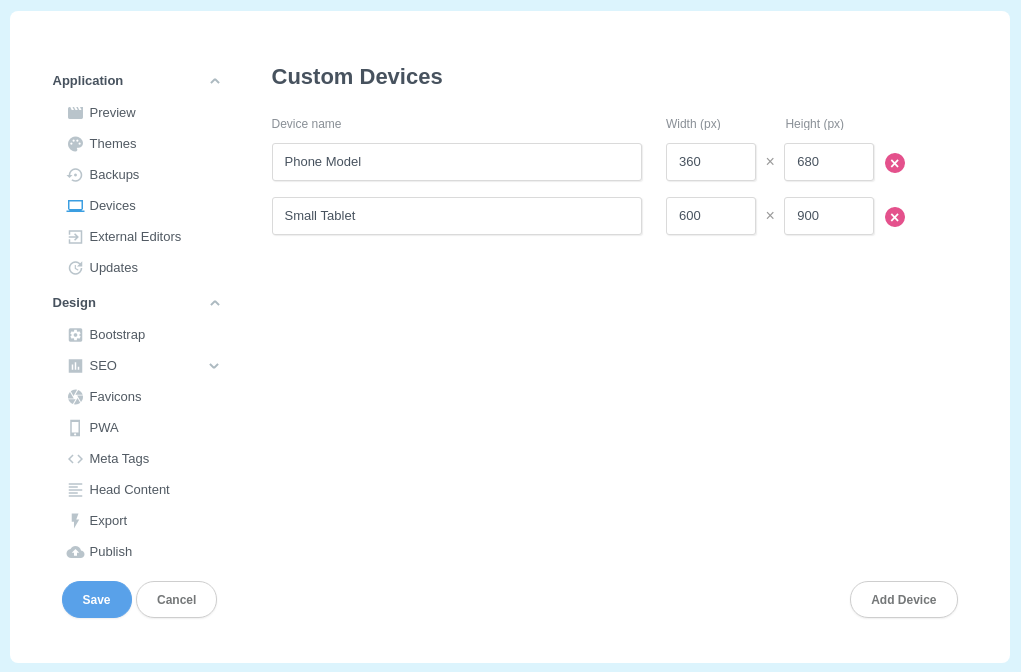Go to Meta Tags settings
1021x672 pixels.
tap(119, 459)
